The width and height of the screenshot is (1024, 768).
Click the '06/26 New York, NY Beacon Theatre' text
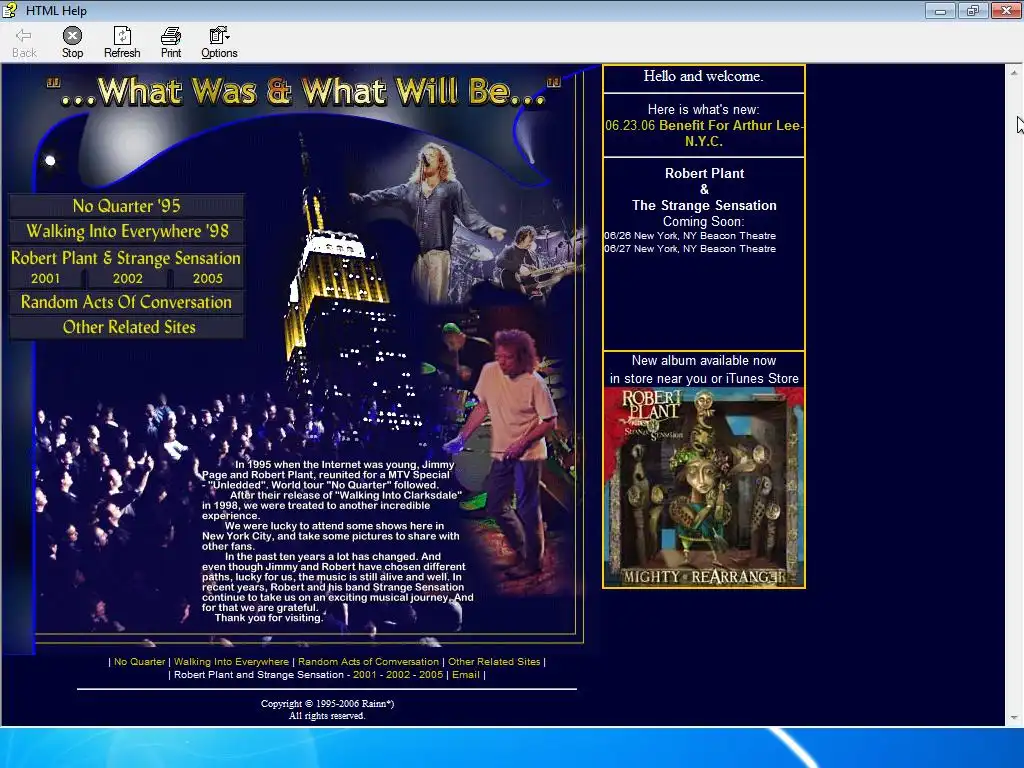(x=690, y=236)
